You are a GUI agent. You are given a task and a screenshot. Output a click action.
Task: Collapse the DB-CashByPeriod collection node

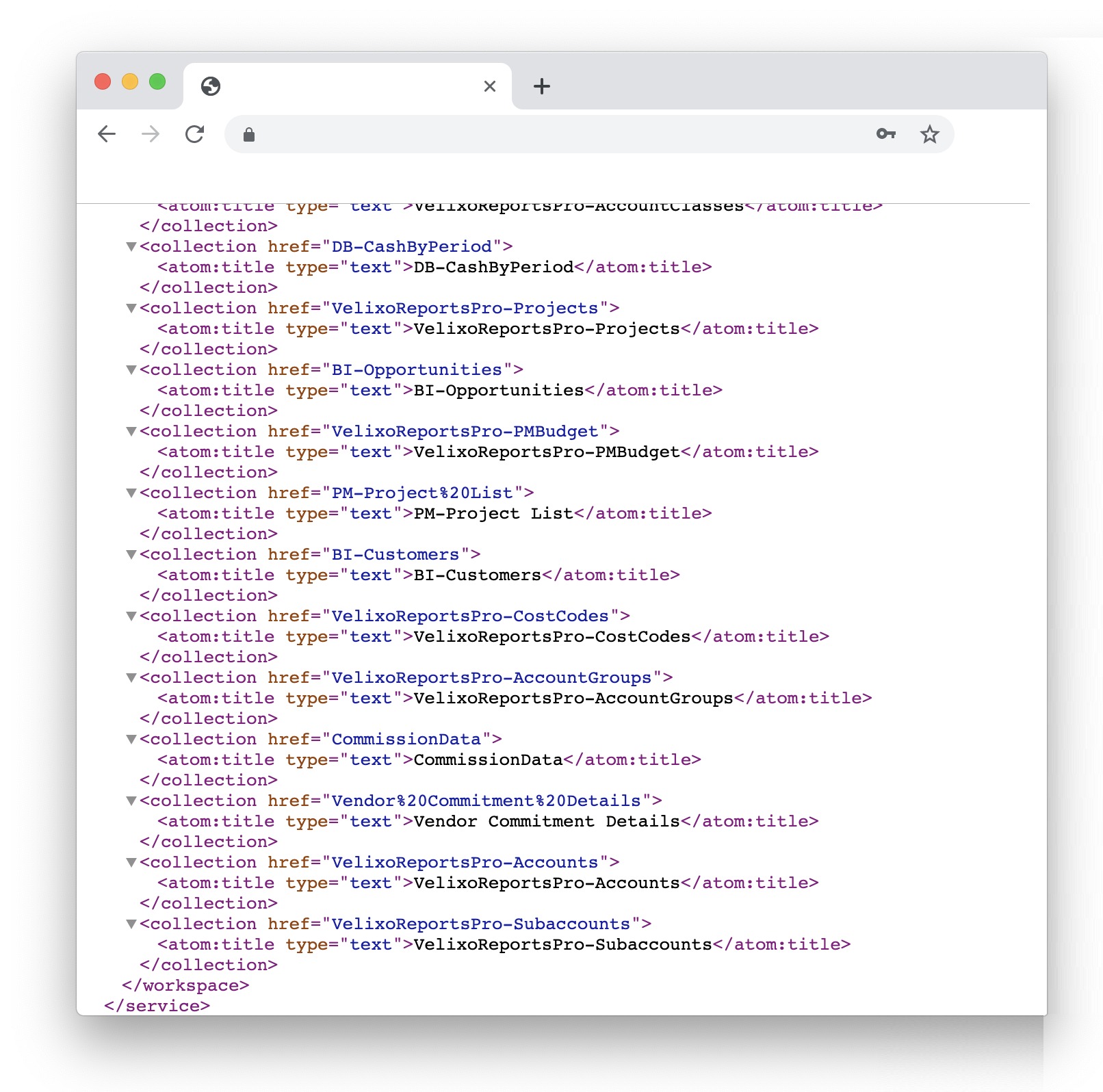[x=131, y=246]
